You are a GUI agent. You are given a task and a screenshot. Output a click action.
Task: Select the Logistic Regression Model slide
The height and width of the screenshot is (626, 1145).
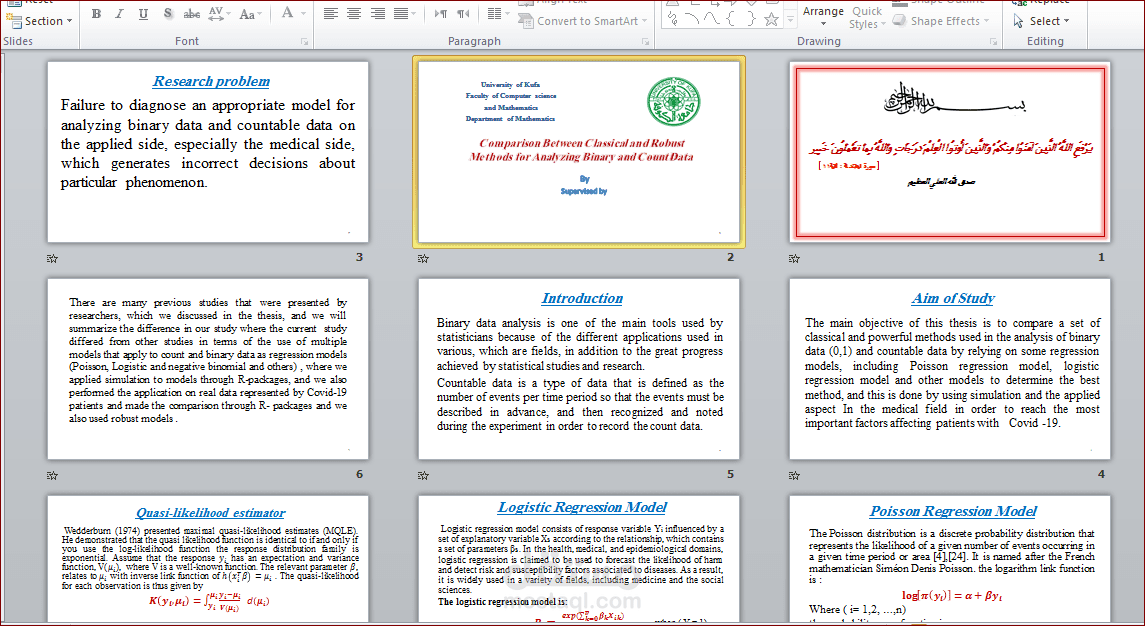579,559
